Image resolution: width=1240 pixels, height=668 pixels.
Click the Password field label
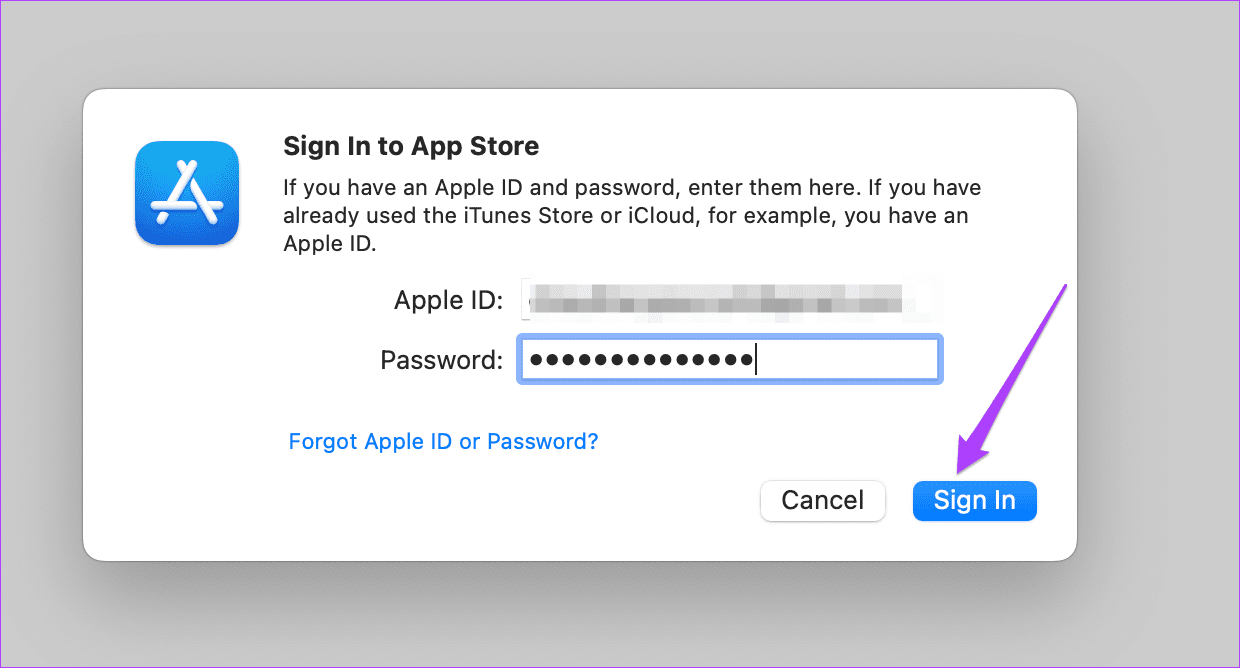441,360
